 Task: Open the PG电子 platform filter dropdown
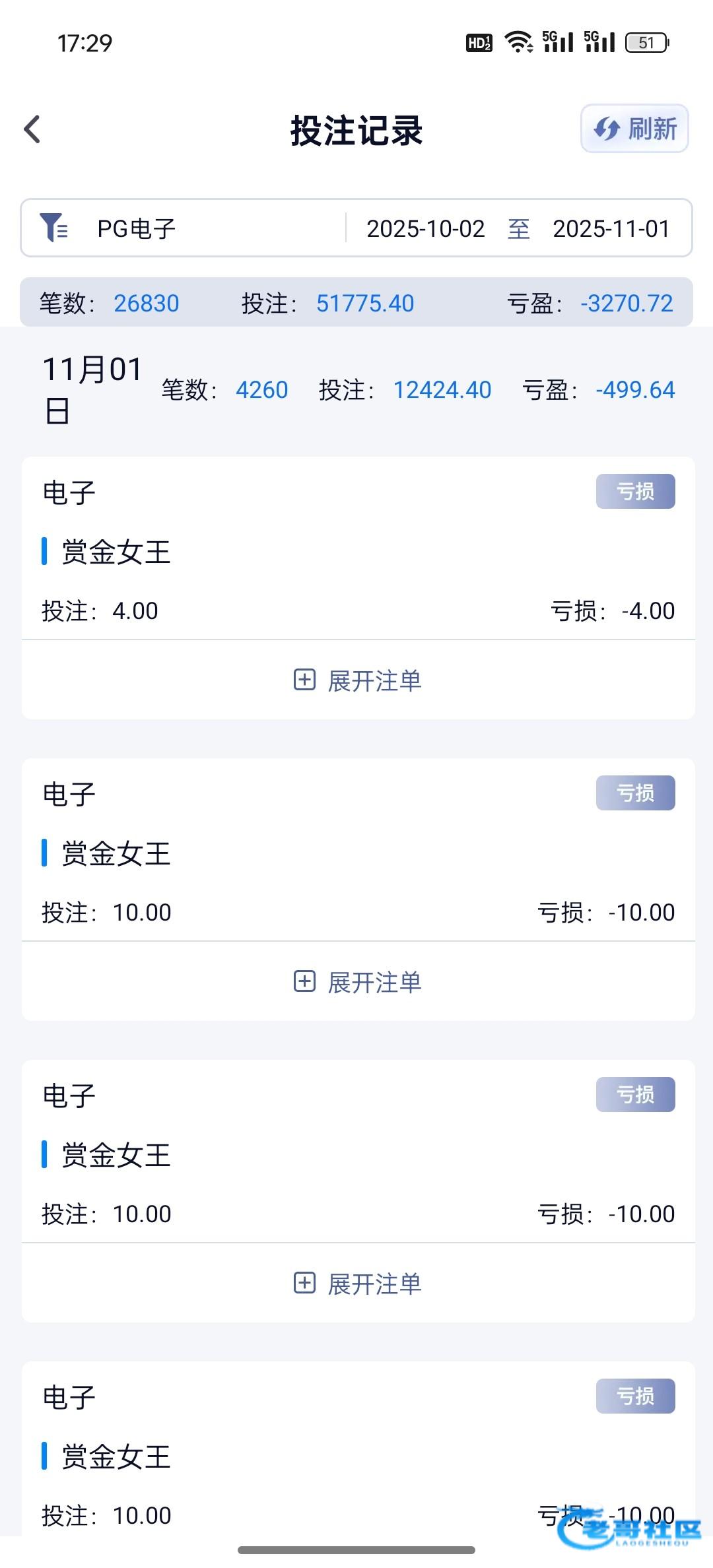tap(137, 228)
